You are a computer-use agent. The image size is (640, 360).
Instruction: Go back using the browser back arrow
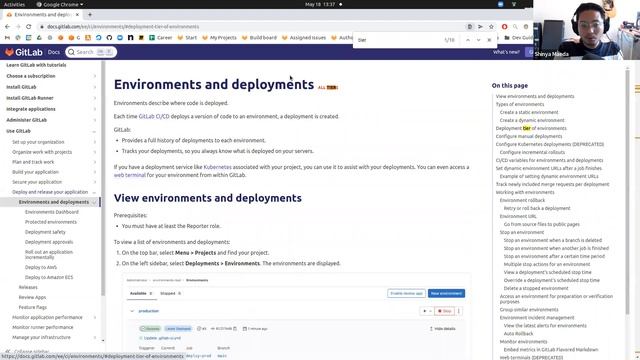point(7,27)
